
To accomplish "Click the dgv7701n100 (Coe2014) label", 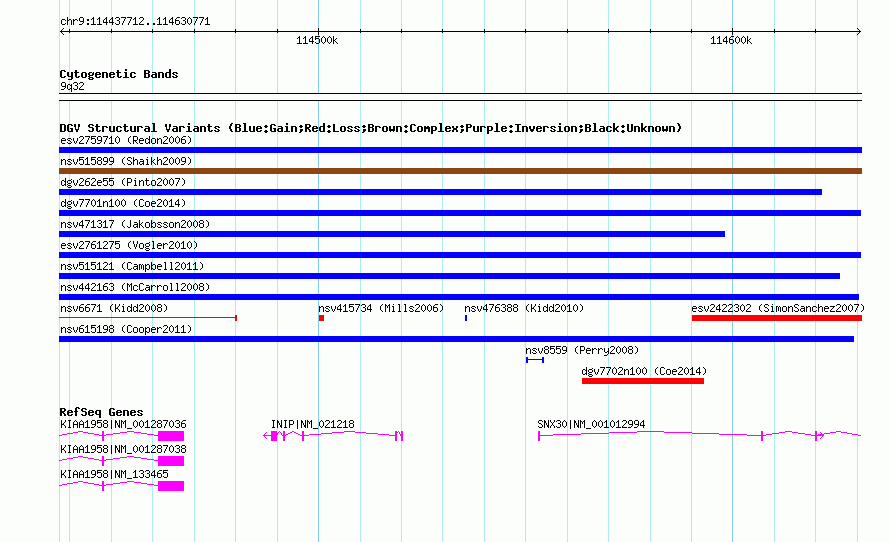I will point(123,203).
